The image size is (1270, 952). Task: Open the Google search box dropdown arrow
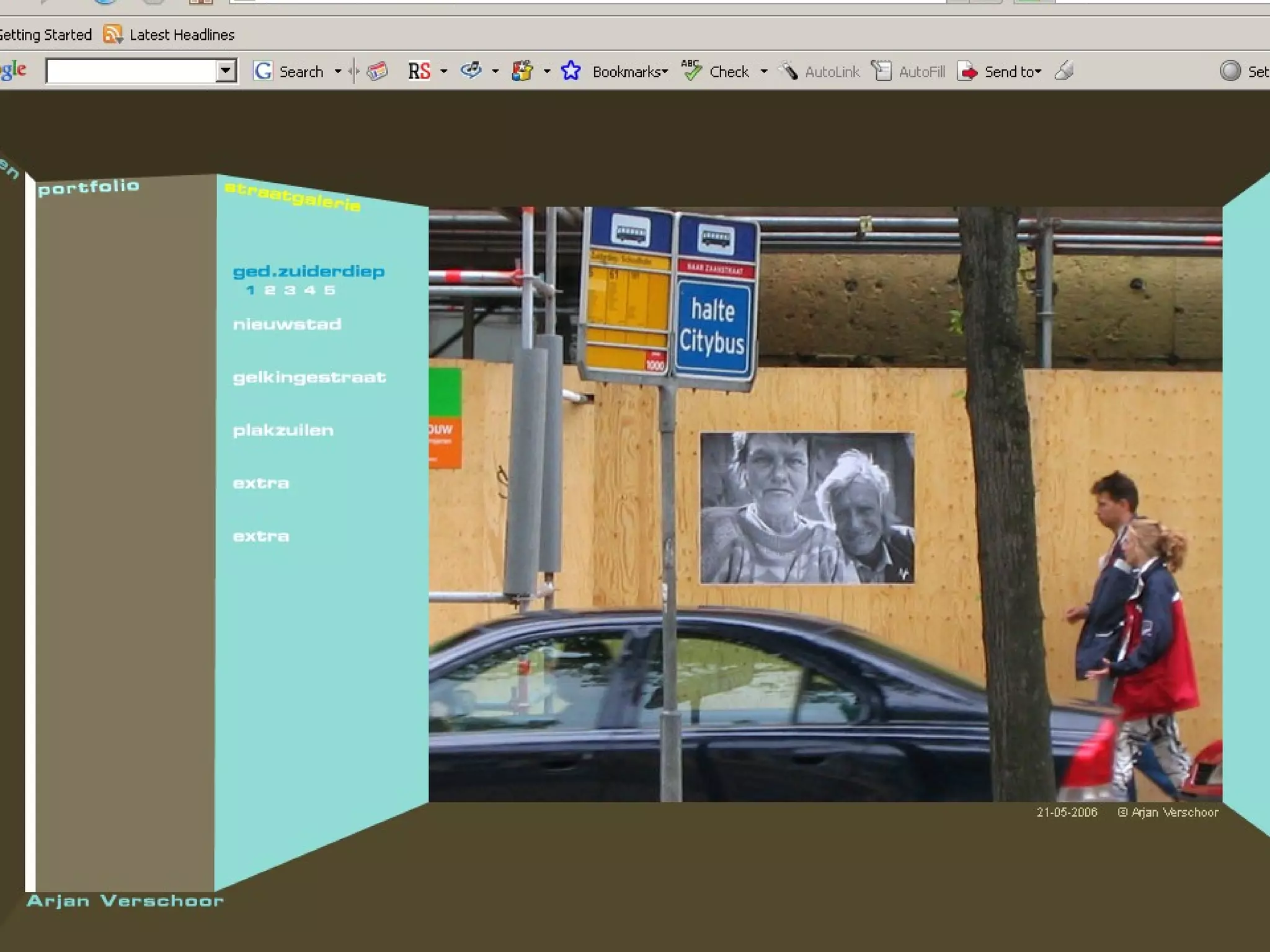point(226,71)
